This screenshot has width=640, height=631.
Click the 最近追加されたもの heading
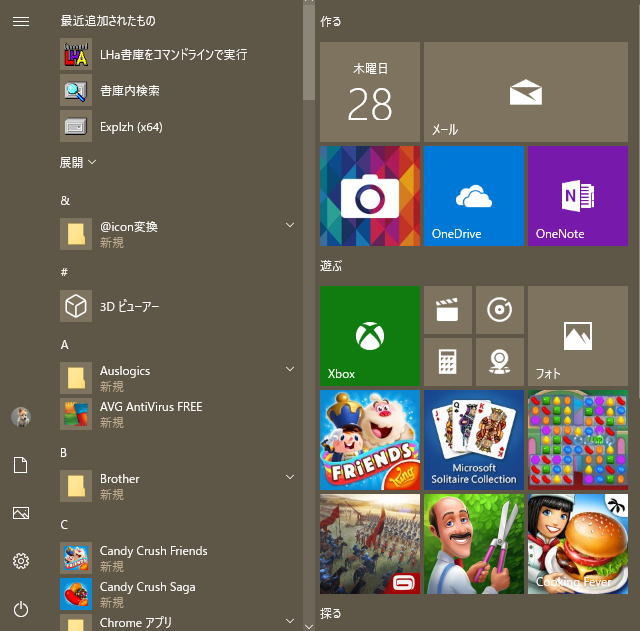[x=108, y=21]
